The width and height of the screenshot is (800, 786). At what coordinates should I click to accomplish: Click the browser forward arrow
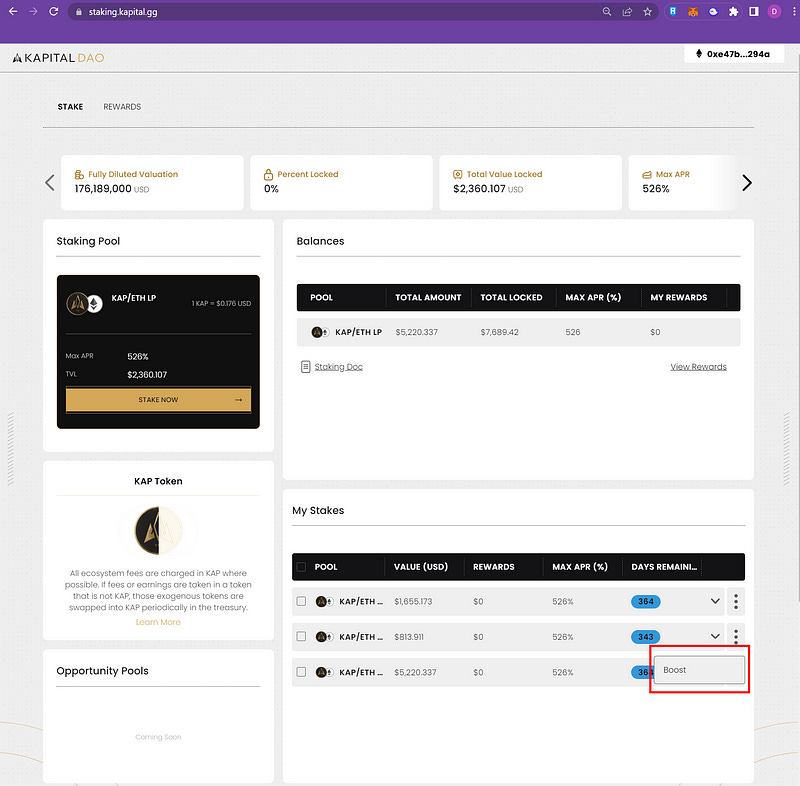(33, 11)
